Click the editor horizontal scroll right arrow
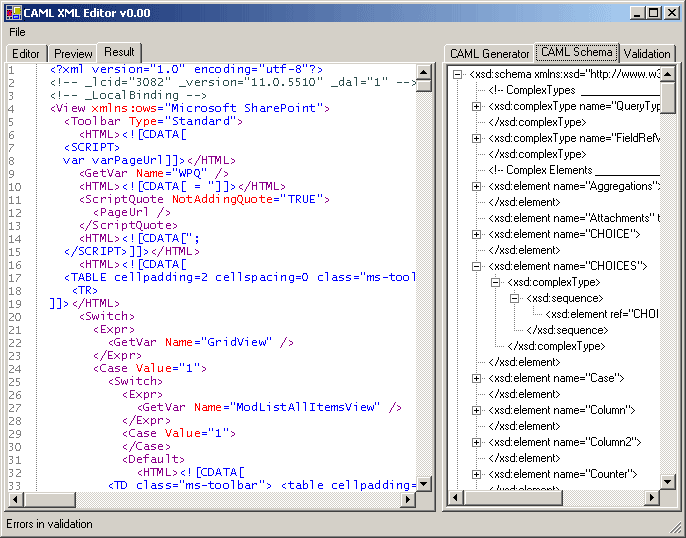 click(x=408, y=499)
